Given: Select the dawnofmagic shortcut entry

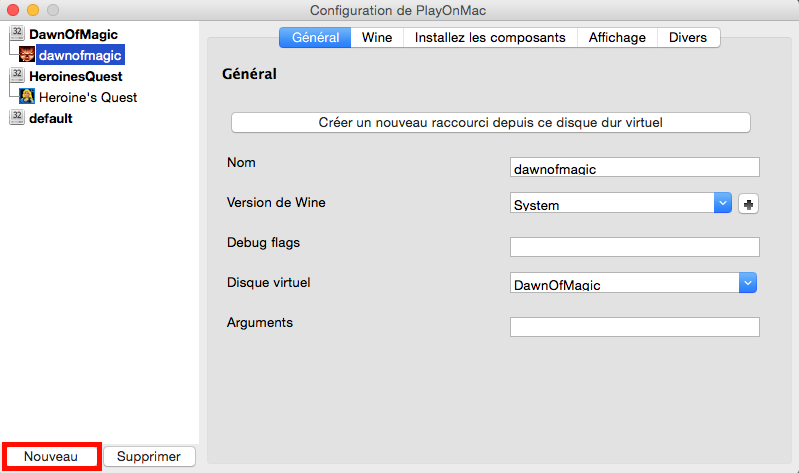Looking at the screenshot, I should point(80,55).
